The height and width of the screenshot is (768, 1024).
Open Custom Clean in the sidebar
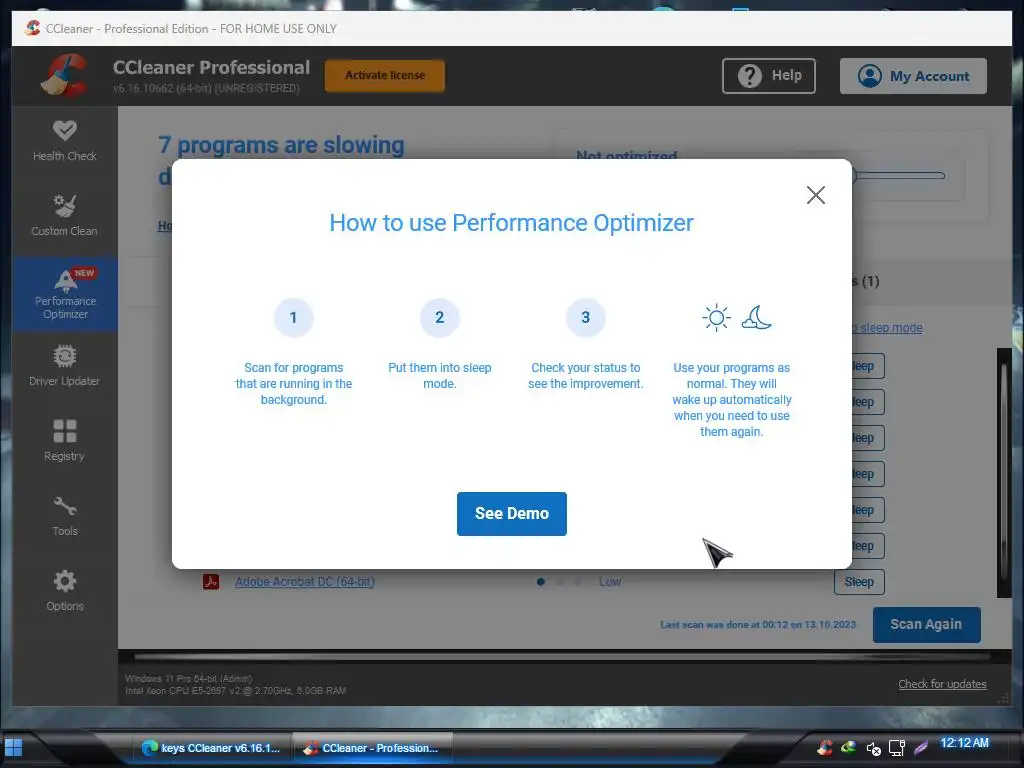click(x=65, y=216)
